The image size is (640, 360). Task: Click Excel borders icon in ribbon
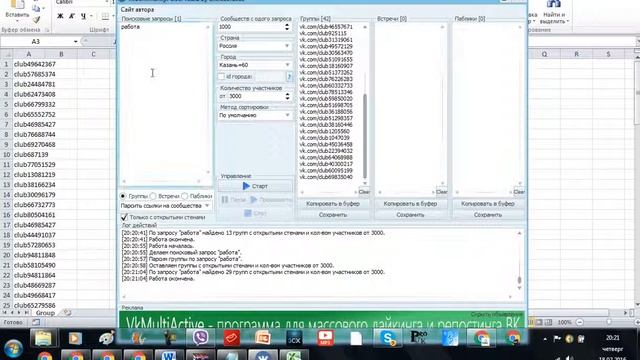coord(105,16)
